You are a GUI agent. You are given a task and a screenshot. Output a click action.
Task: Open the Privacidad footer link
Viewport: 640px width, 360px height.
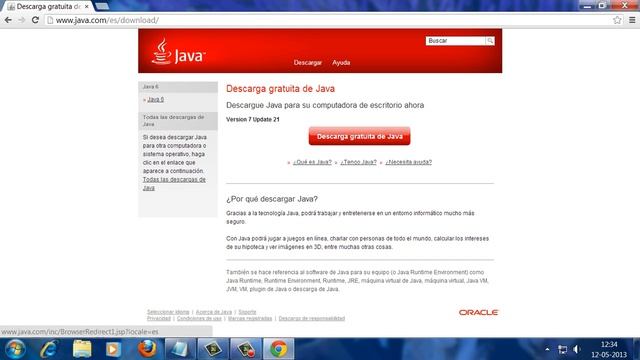(159, 318)
